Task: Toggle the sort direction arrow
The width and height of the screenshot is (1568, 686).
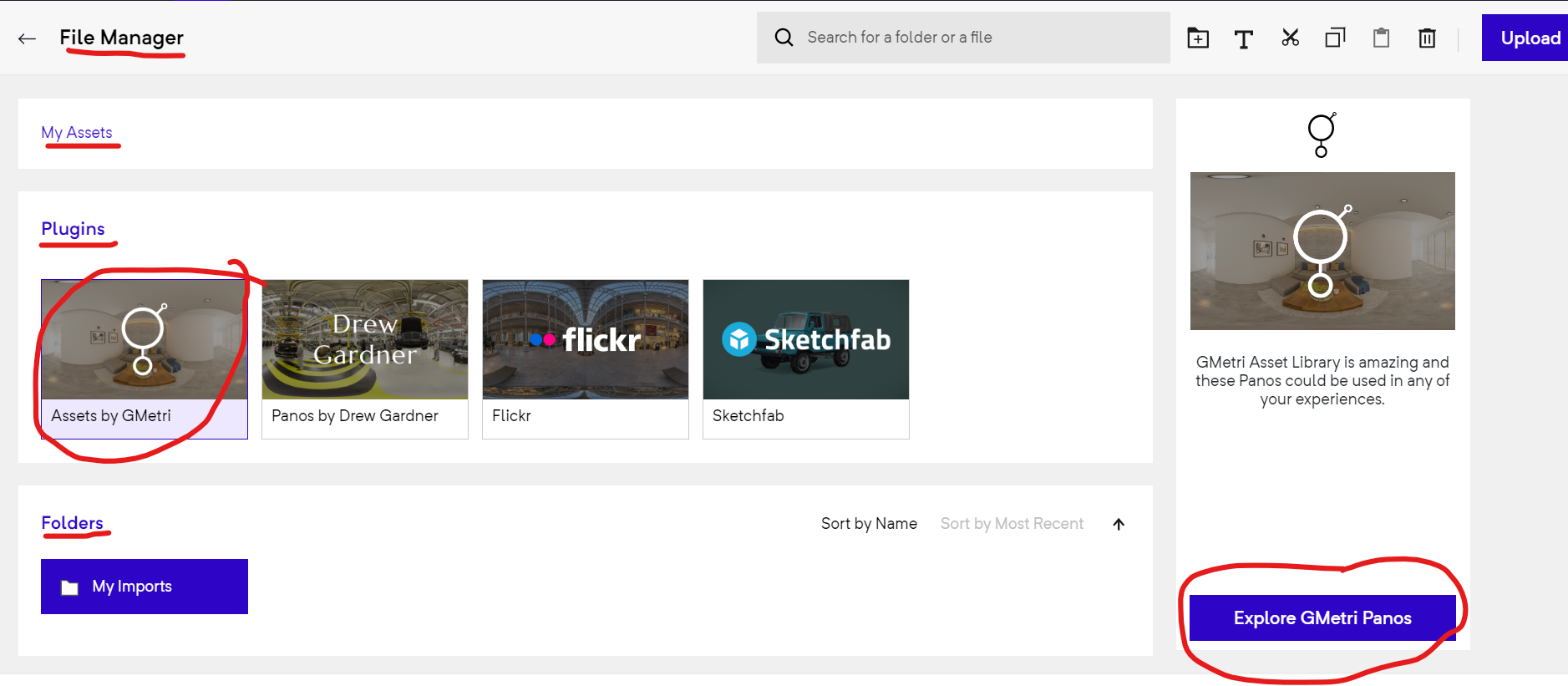Action: point(1119,524)
